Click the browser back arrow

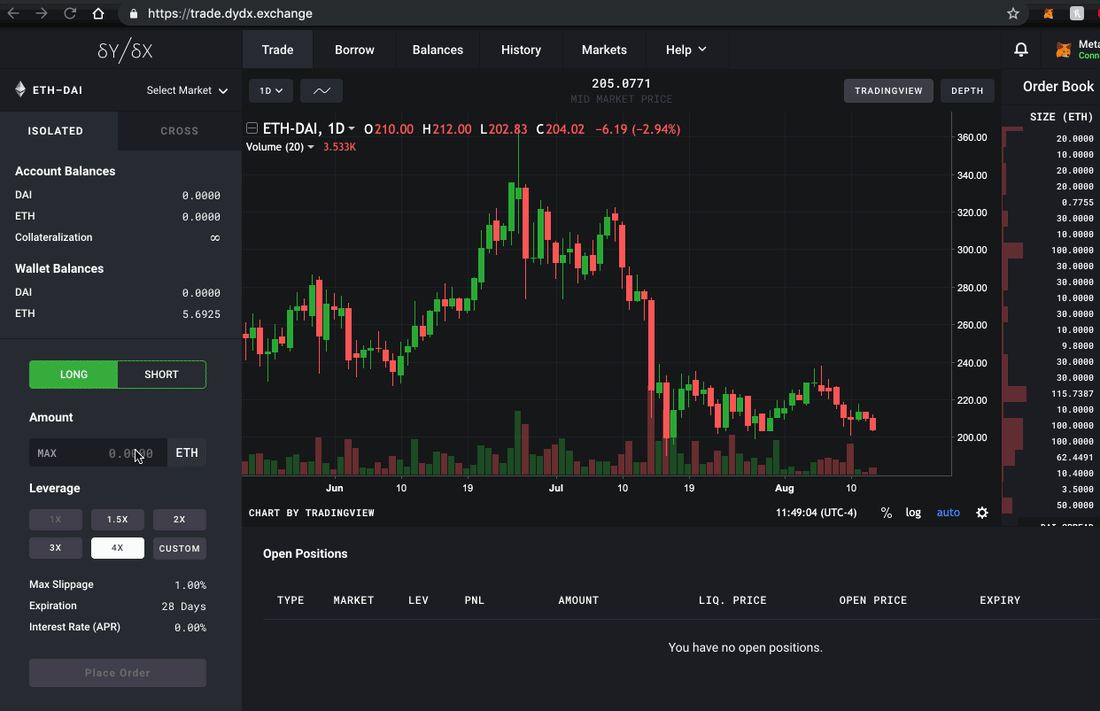pyautogui.click(x=13, y=13)
